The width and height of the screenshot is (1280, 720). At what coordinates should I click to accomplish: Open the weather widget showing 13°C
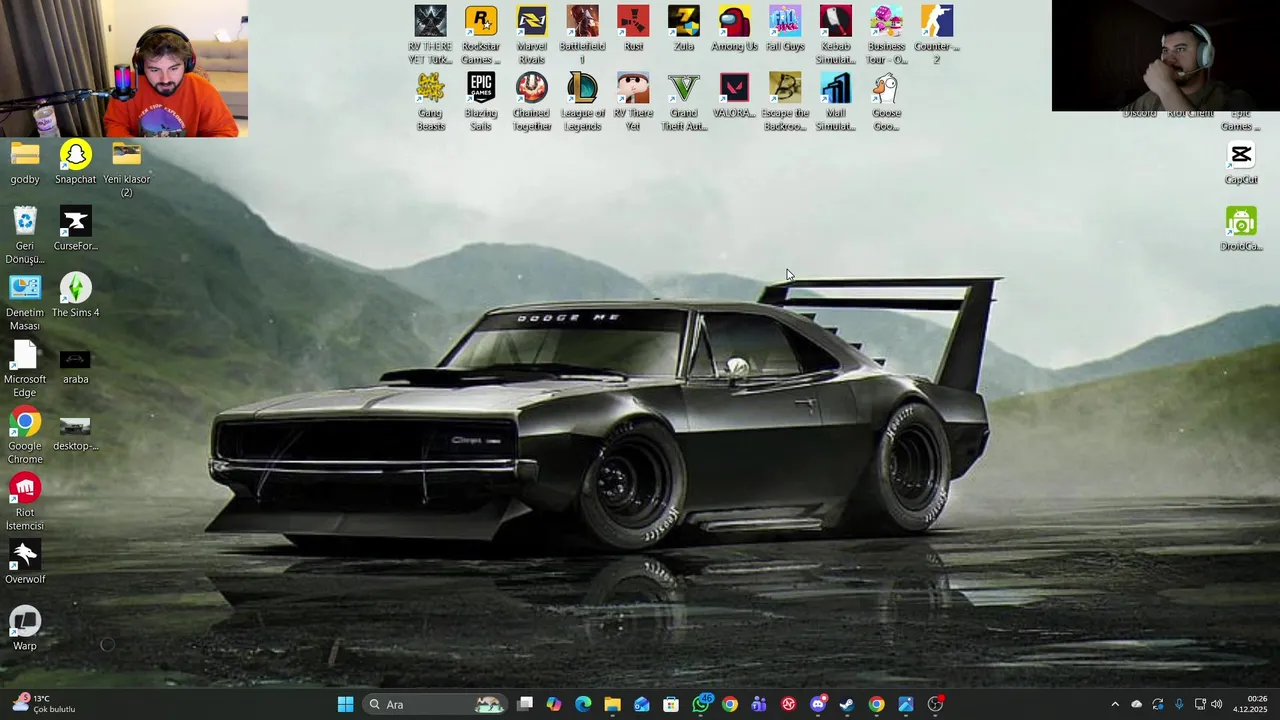(x=44, y=704)
